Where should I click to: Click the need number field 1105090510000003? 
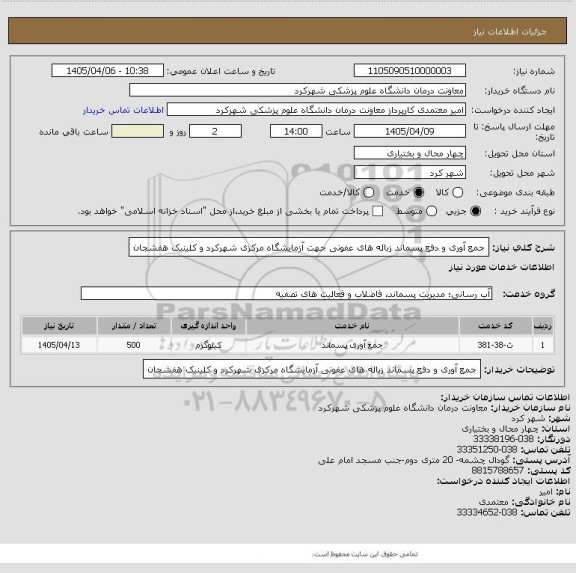(x=410, y=71)
